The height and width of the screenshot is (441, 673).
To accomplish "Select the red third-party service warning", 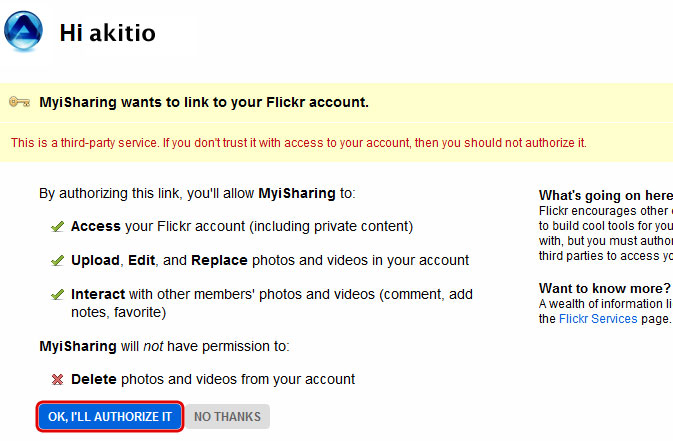I will click(298, 143).
